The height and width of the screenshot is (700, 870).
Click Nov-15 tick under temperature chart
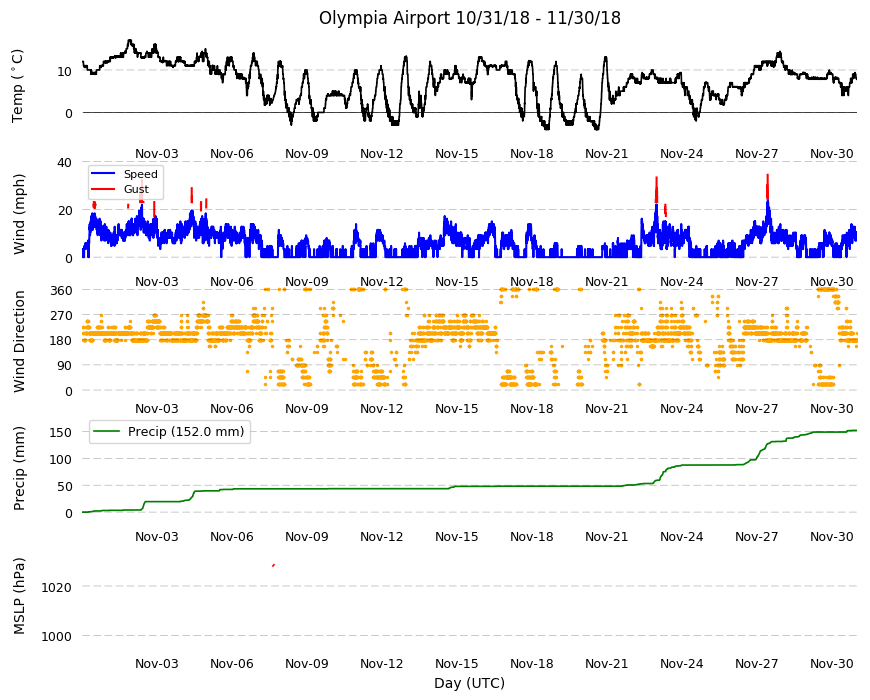(456, 154)
